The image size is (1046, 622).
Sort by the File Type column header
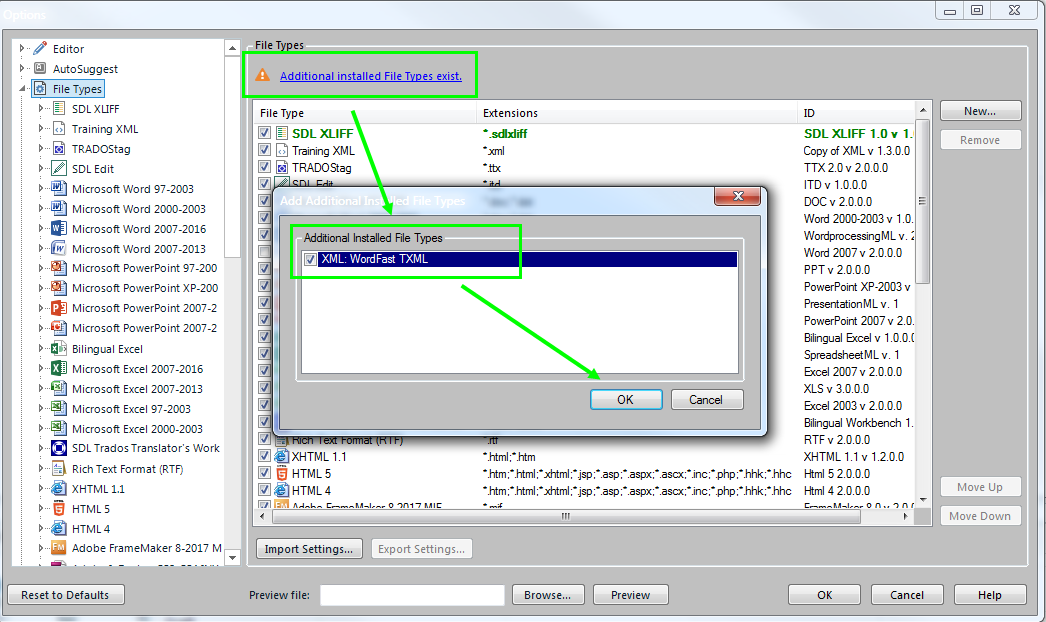[x=365, y=113]
